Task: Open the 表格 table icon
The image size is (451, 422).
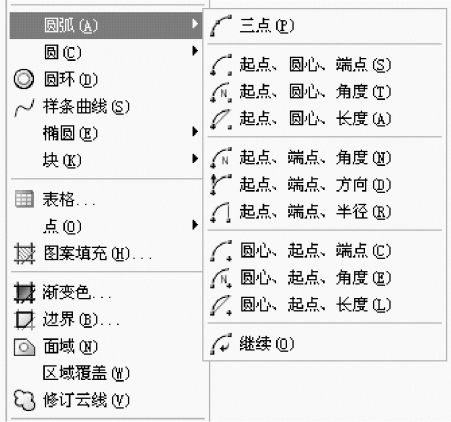Action: coord(24,199)
